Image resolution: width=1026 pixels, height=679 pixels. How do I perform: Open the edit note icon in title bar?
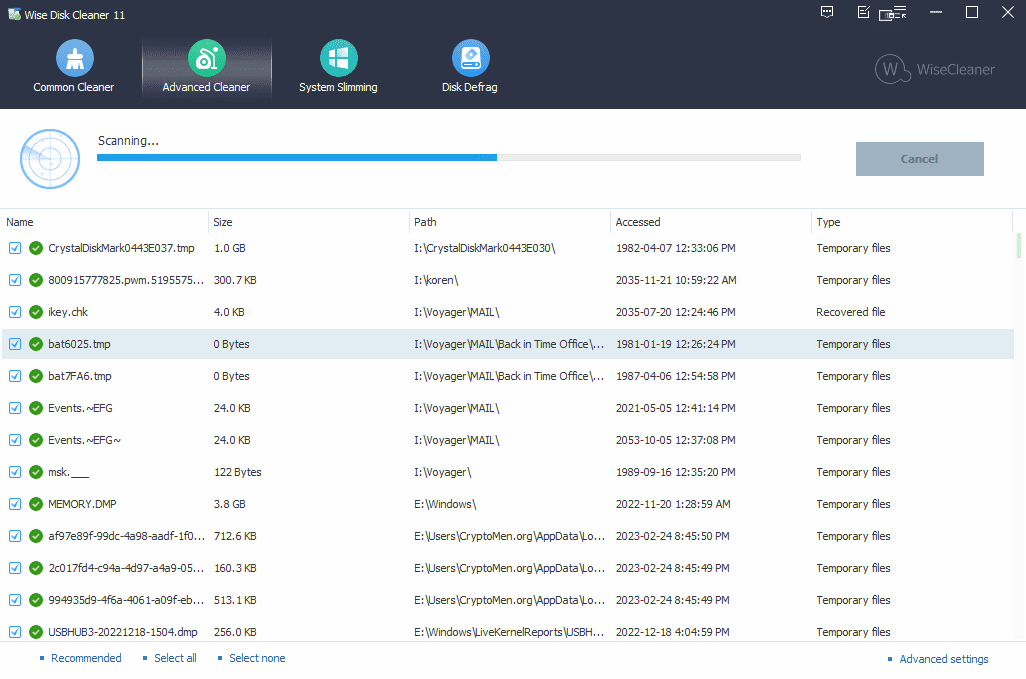pos(864,12)
